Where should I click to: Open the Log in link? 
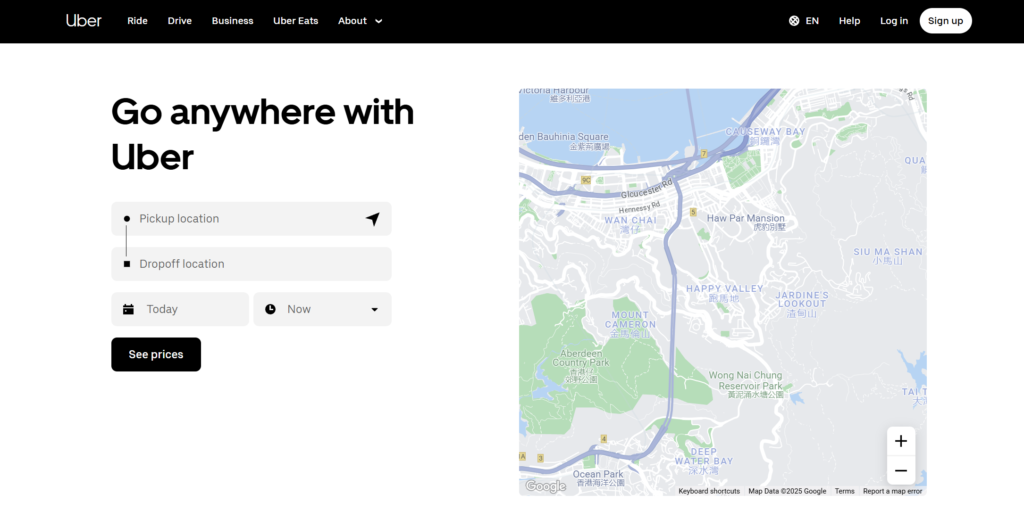coord(894,21)
